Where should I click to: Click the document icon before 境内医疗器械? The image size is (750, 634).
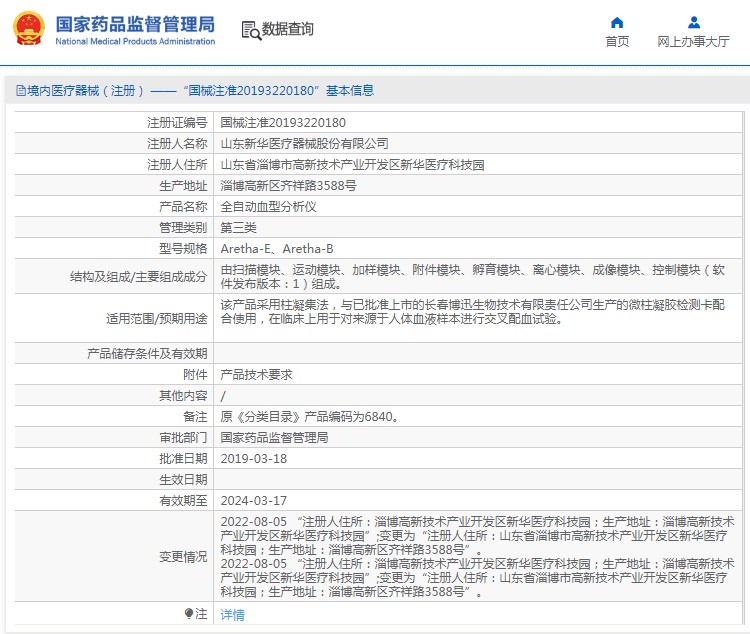[x=21, y=90]
